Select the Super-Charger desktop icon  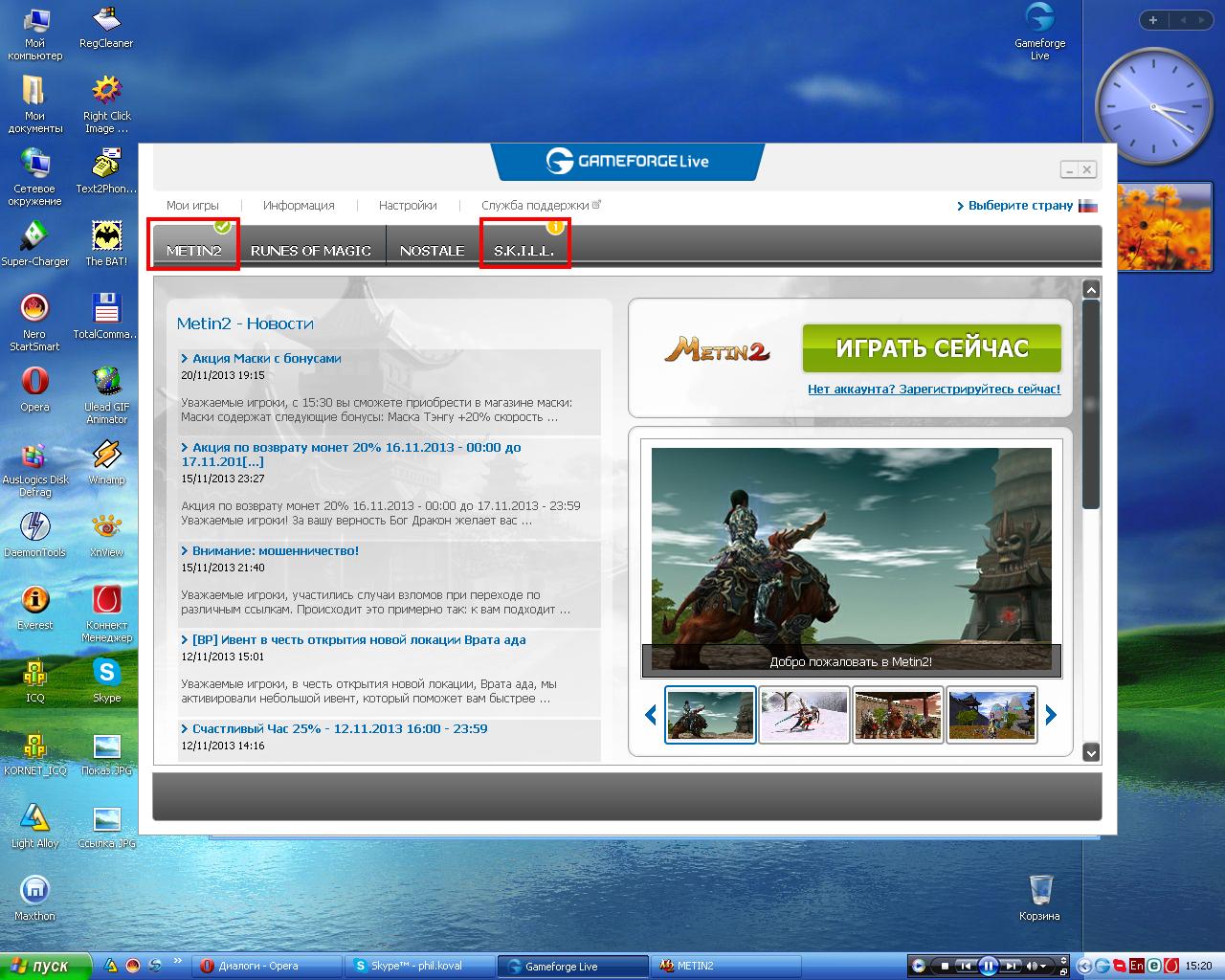click(x=34, y=245)
